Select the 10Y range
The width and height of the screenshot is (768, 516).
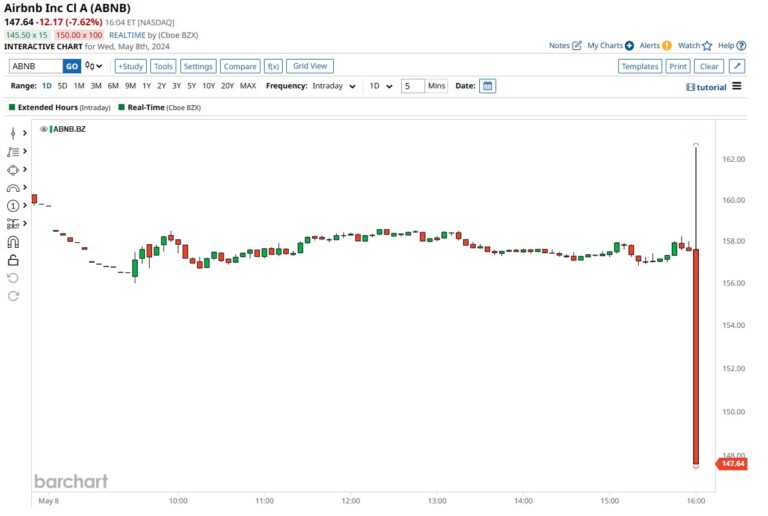(x=209, y=86)
